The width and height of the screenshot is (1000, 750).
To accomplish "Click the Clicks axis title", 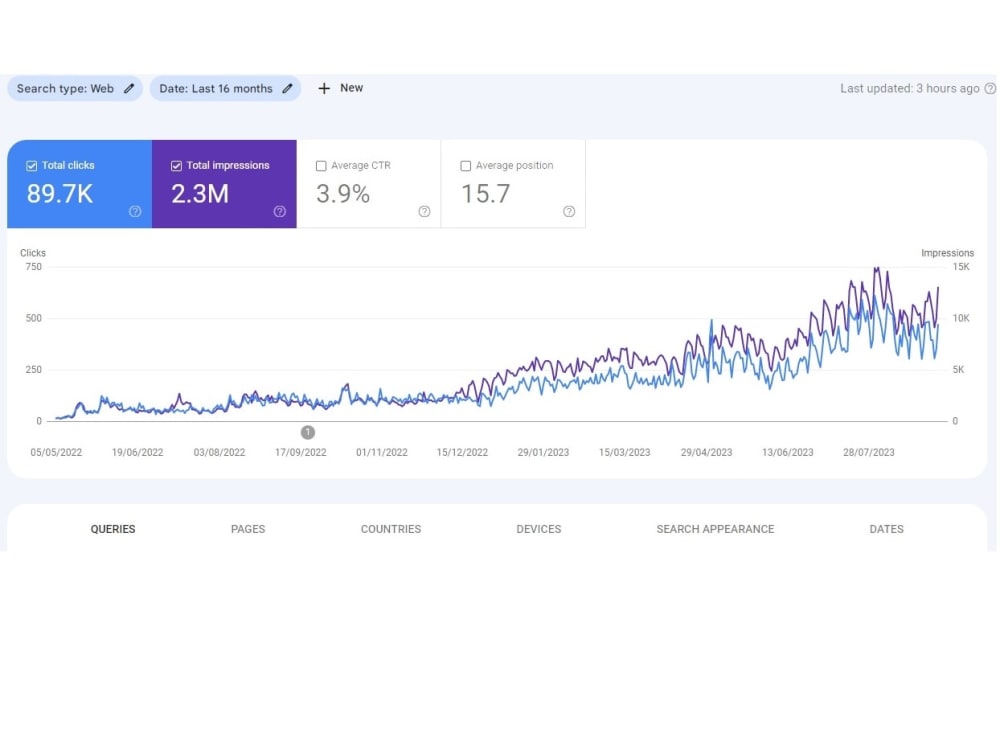I will (x=33, y=253).
